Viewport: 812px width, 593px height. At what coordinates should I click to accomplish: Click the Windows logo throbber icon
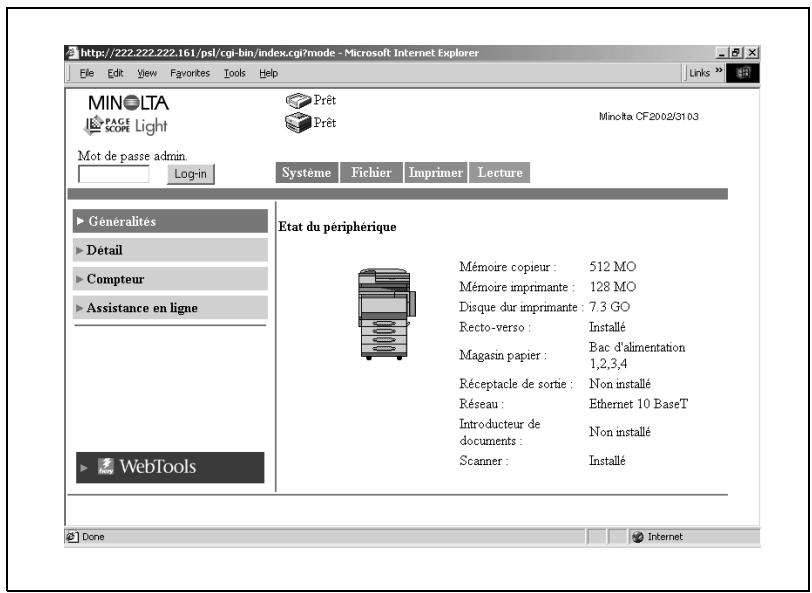click(x=743, y=73)
